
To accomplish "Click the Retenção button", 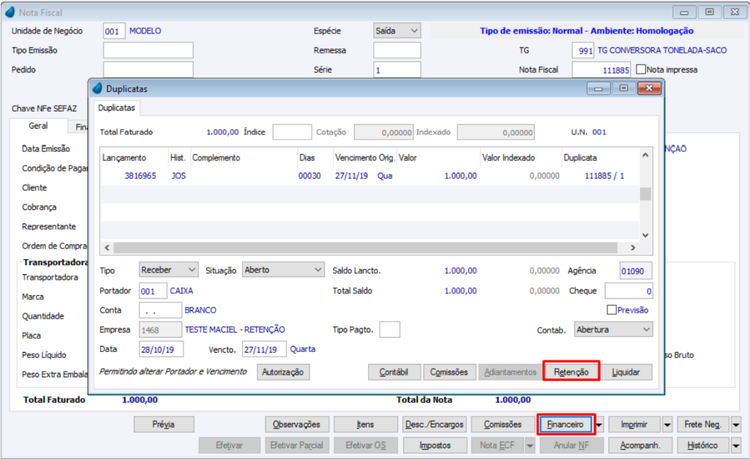I will 571,372.
